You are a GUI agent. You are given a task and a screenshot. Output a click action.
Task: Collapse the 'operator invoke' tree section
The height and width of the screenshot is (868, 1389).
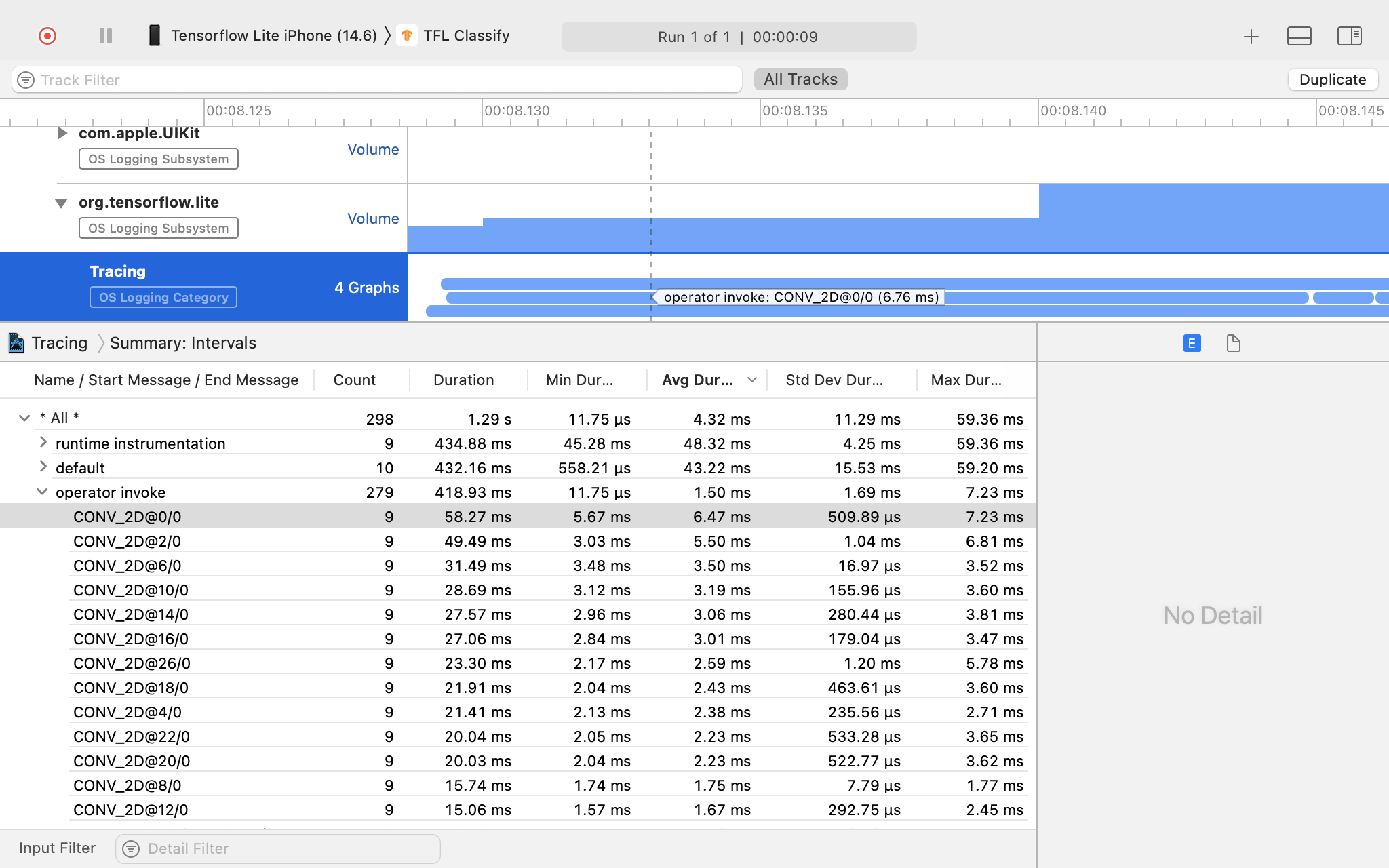coord(42,491)
